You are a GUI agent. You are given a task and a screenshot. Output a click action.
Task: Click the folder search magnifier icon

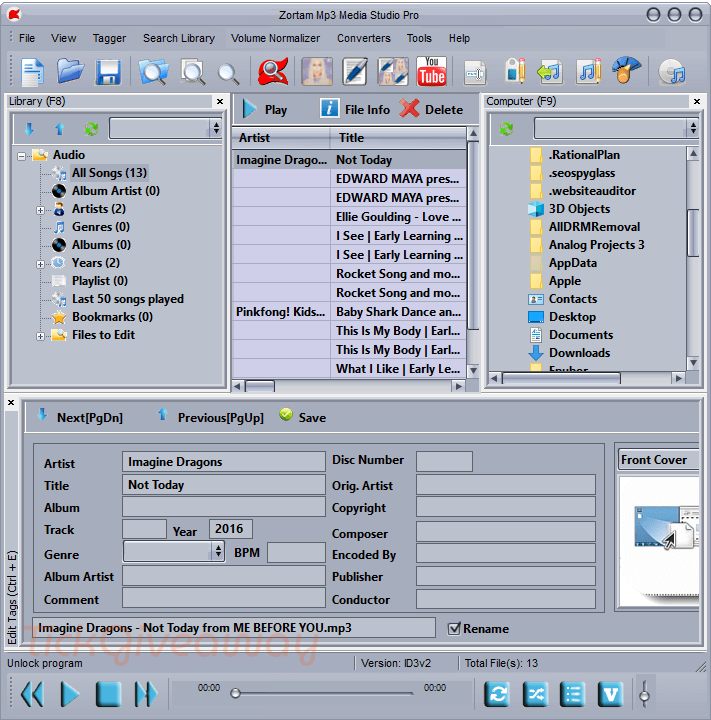[153, 72]
